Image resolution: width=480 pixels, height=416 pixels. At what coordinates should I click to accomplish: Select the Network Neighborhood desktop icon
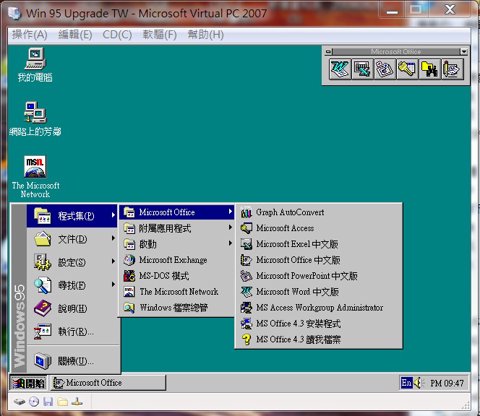(35, 119)
